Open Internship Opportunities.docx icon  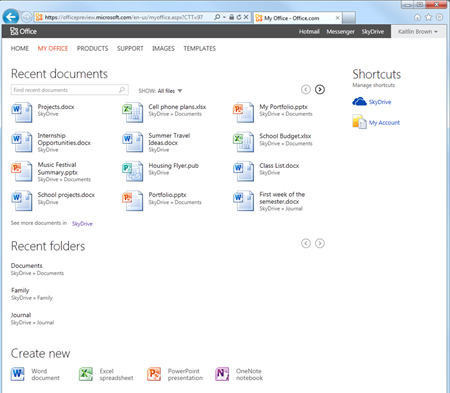(x=22, y=142)
